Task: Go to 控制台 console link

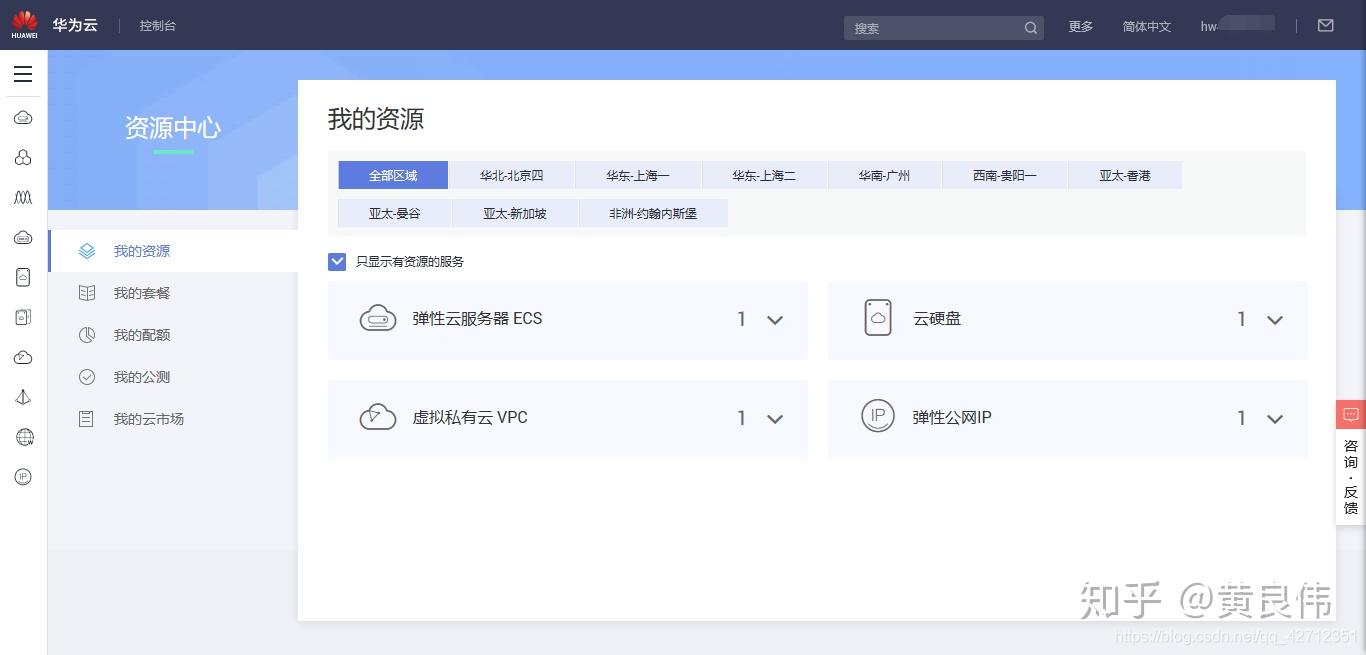Action: click(158, 26)
